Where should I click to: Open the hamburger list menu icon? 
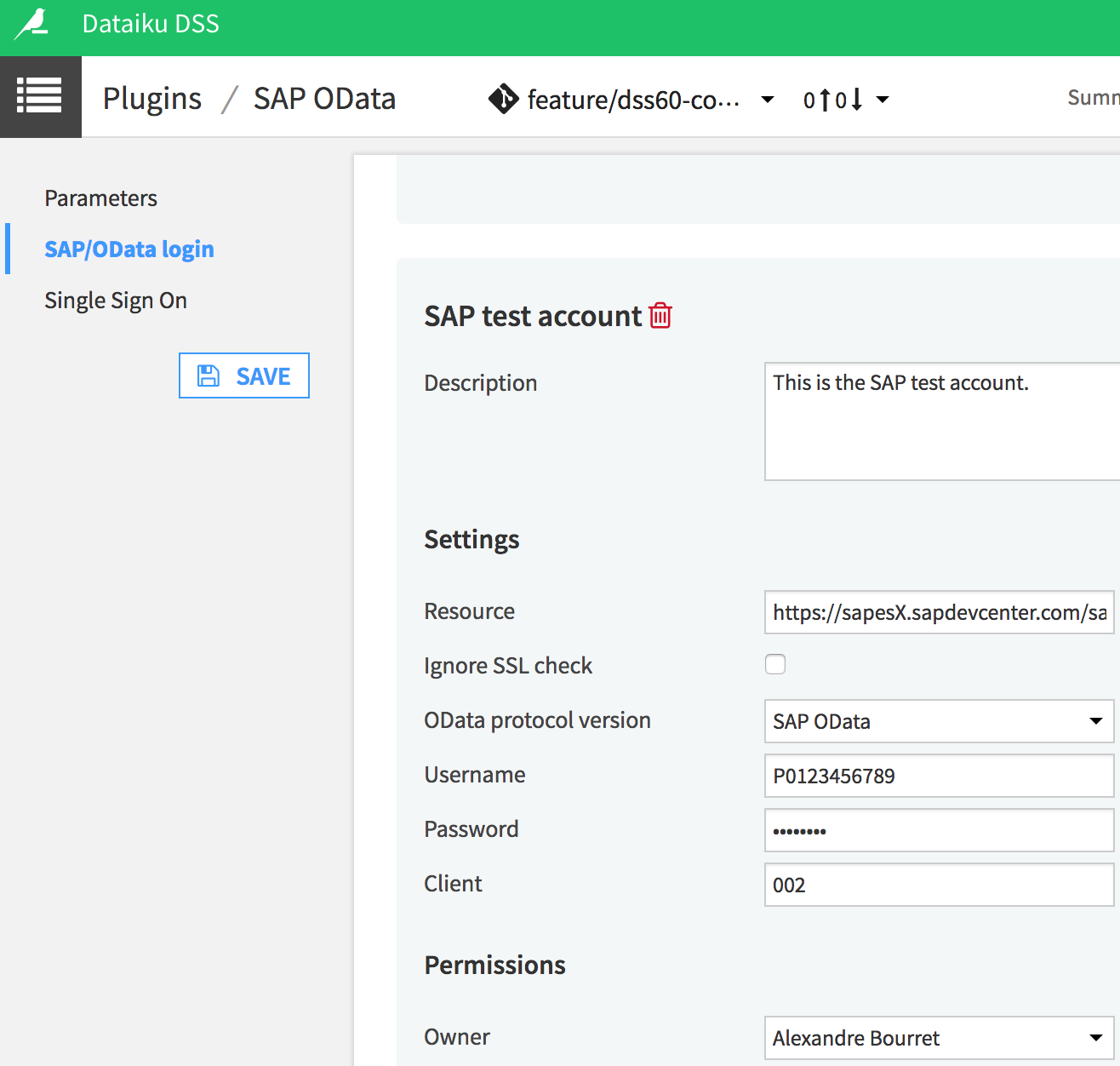[x=40, y=96]
